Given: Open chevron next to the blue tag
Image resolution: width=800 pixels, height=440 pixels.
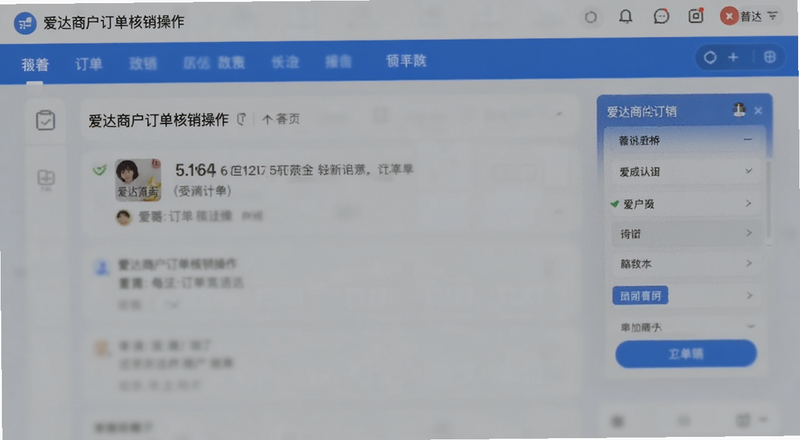Looking at the screenshot, I should click(749, 295).
